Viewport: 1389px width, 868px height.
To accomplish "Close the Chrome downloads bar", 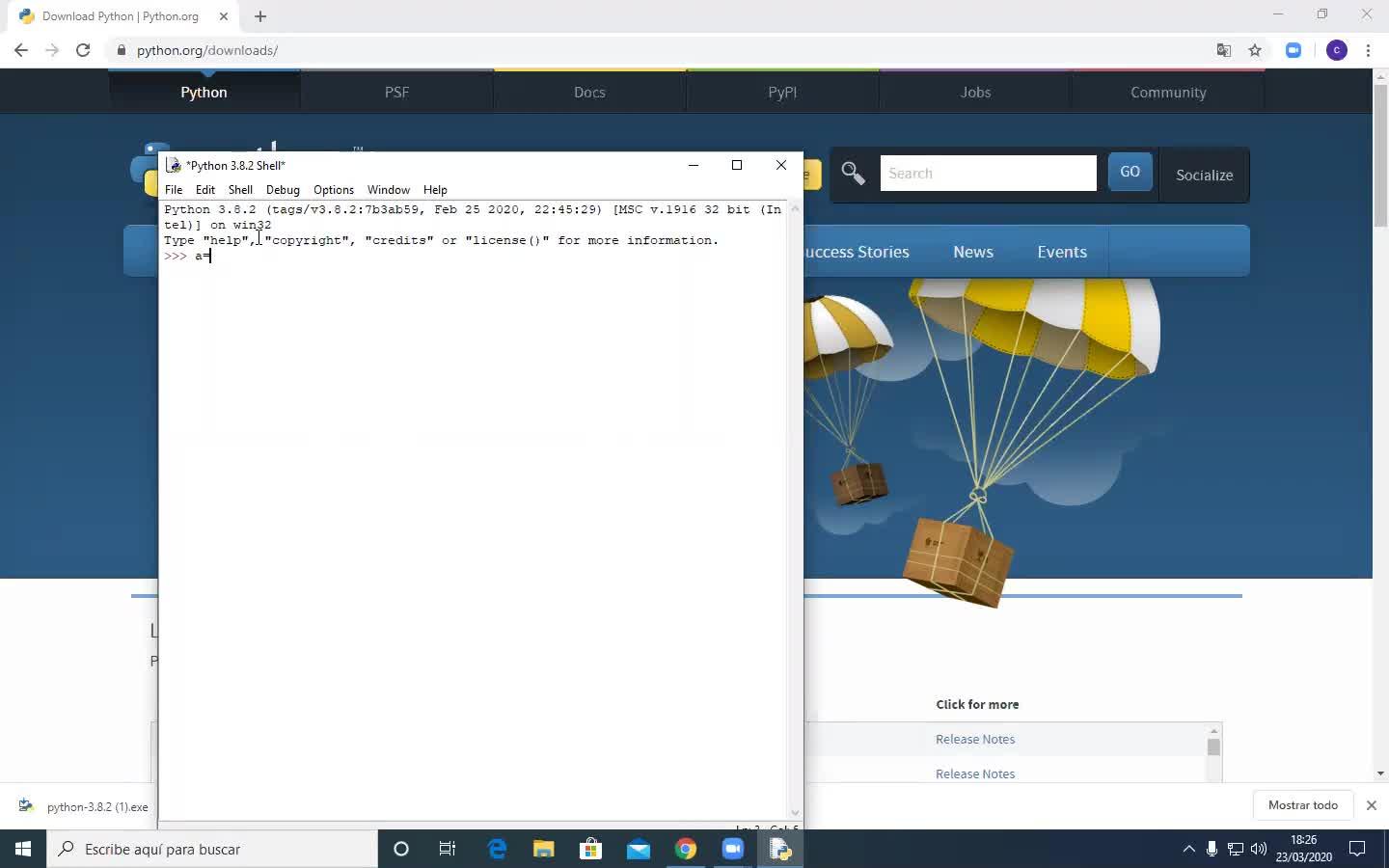I will 1371,805.
